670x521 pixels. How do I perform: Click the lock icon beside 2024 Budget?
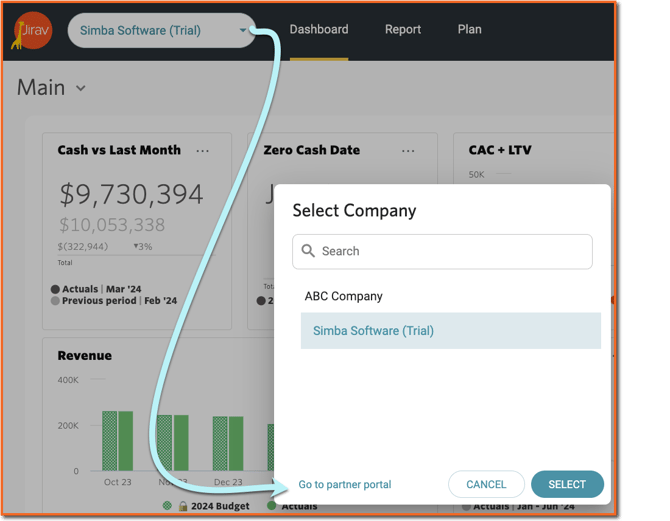pos(183,507)
